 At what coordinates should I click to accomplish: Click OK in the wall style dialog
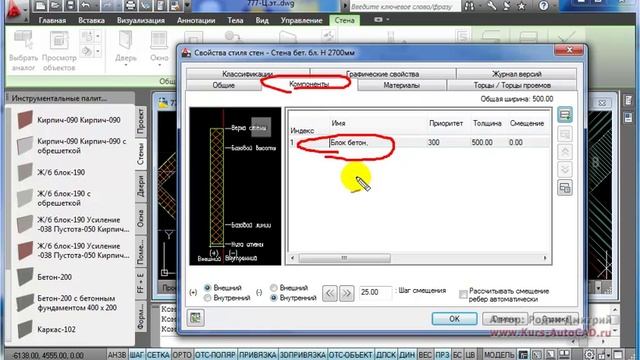pos(454,319)
